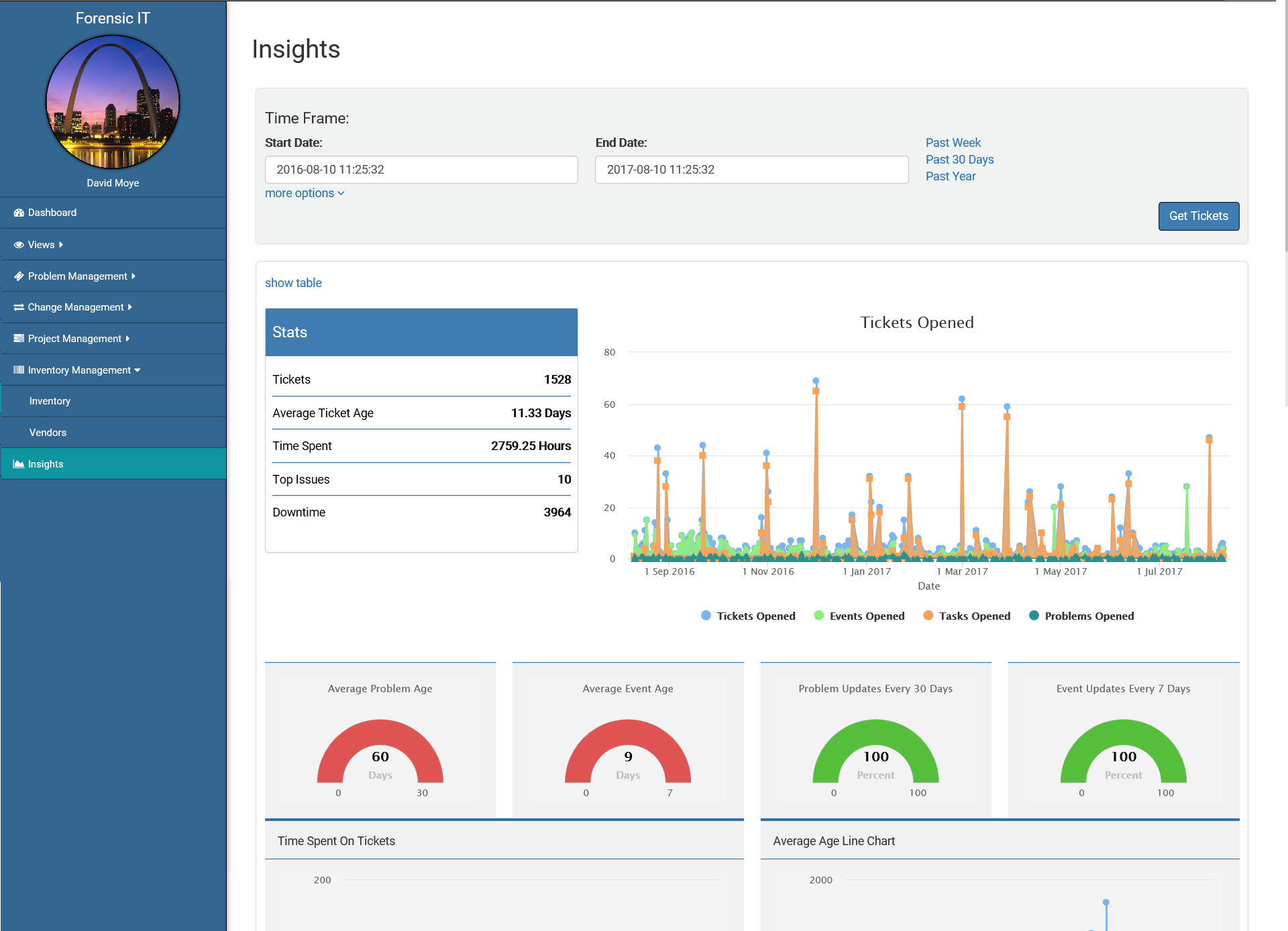Image resolution: width=1288 pixels, height=931 pixels.
Task: Expand the Views submenu arrow
Action: coord(61,245)
